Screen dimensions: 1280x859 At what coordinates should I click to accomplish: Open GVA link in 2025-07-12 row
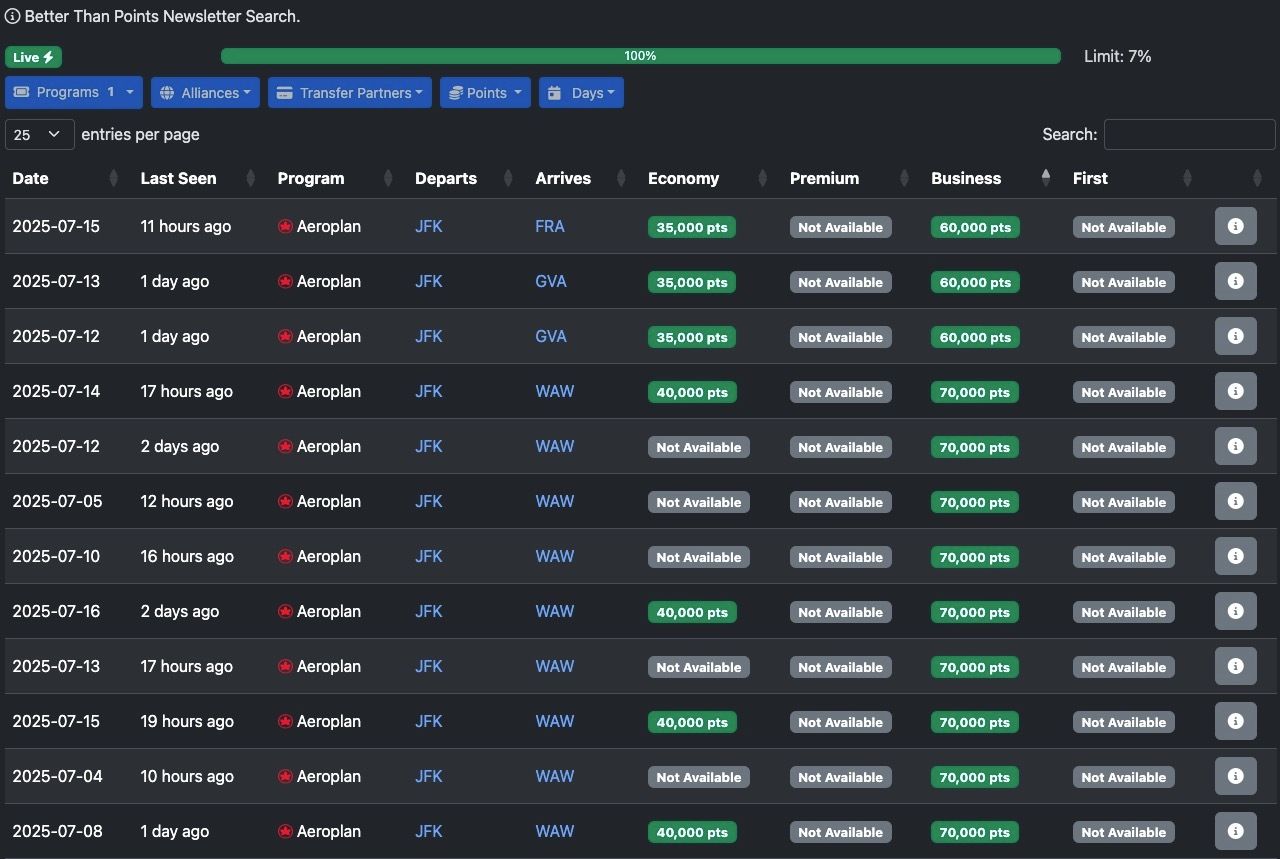click(551, 337)
